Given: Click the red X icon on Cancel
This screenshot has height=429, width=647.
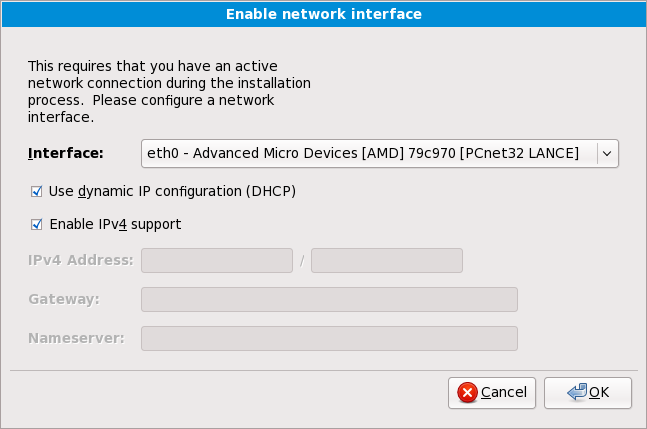Looking at the screenshot, I should point(467,392).
